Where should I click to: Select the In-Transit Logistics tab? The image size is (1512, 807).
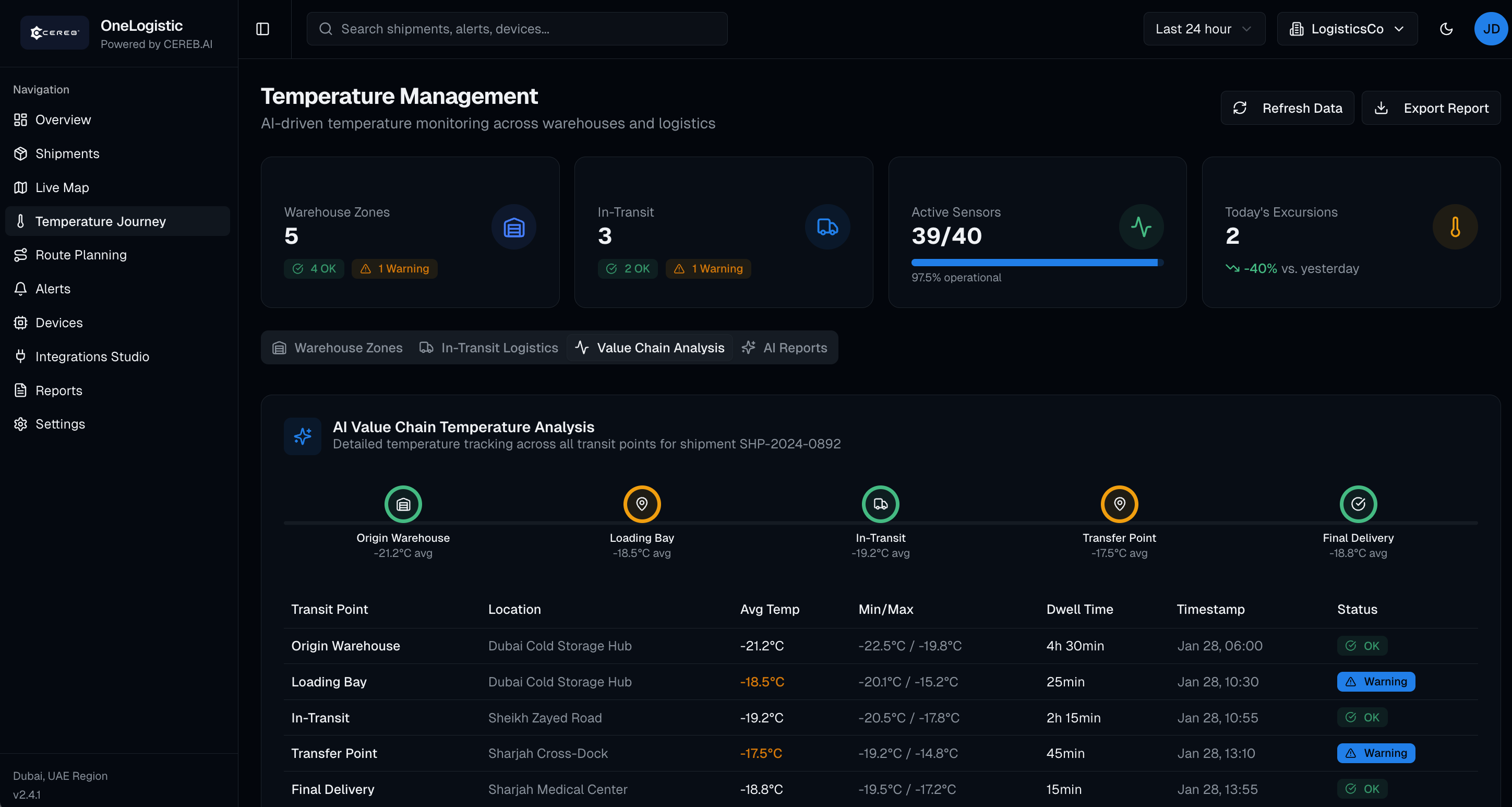point(489,348)
